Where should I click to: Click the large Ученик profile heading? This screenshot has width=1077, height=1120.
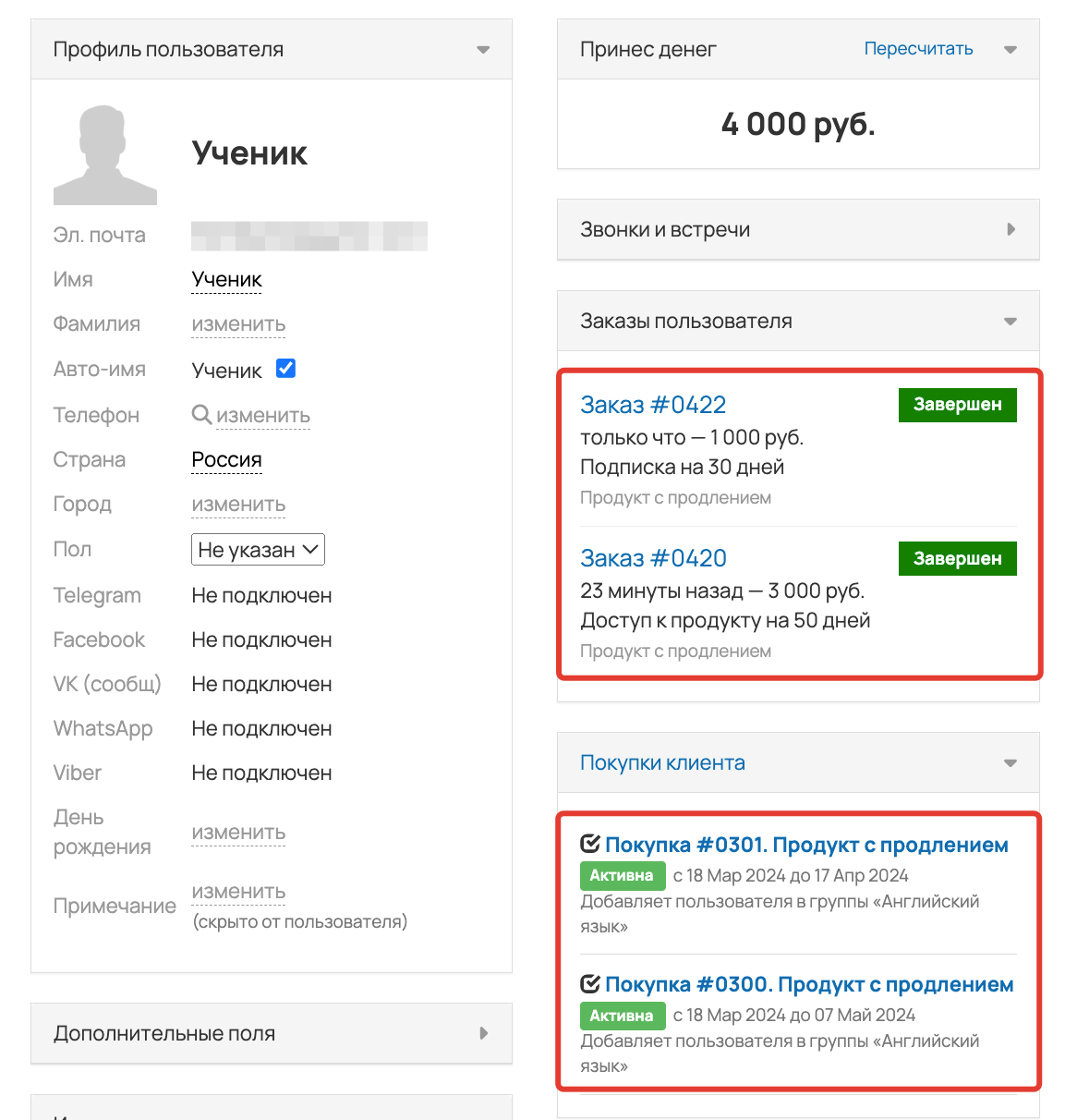(x=249, y=153)
